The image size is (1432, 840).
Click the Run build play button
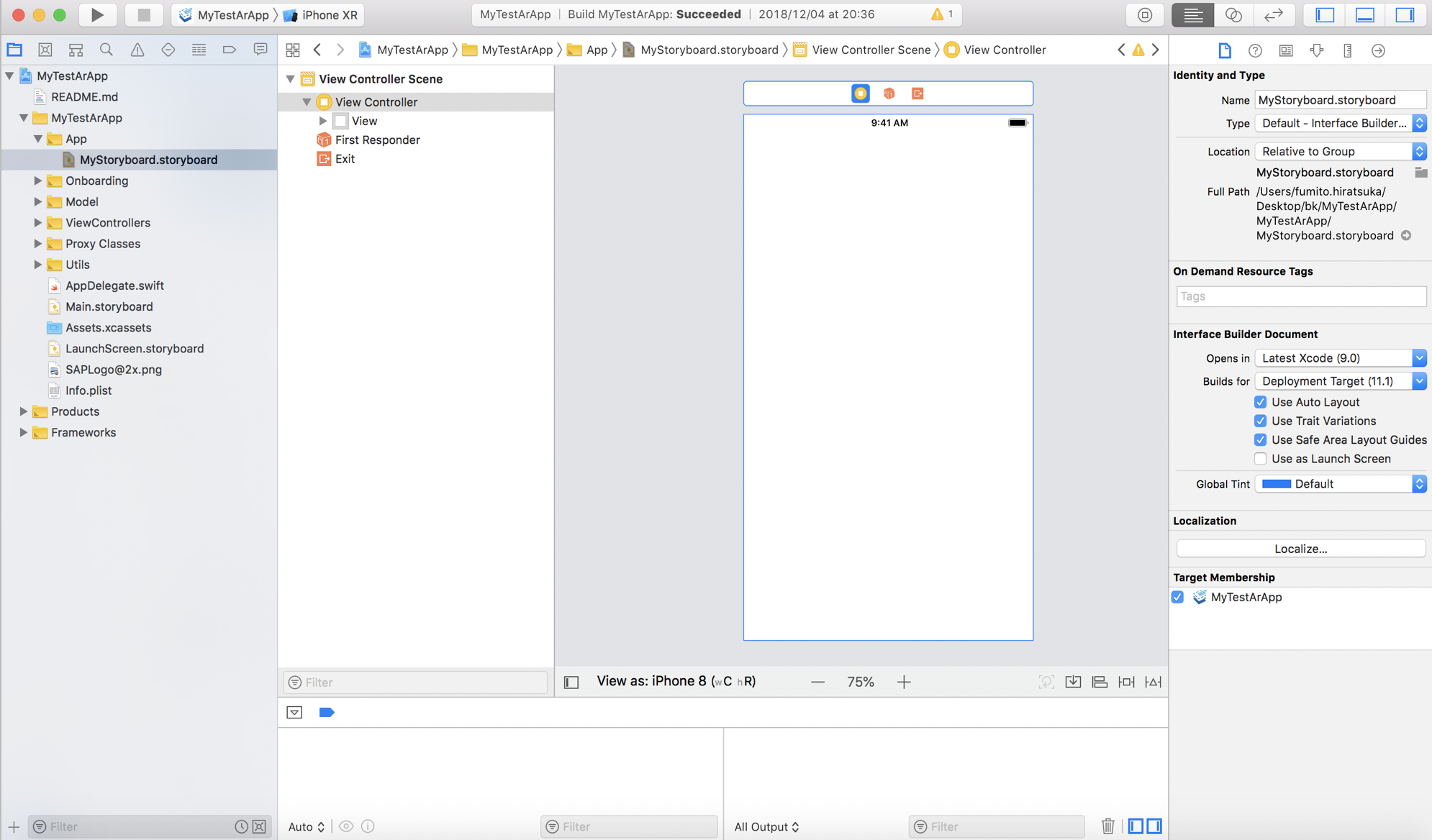[x=97, y=14]
